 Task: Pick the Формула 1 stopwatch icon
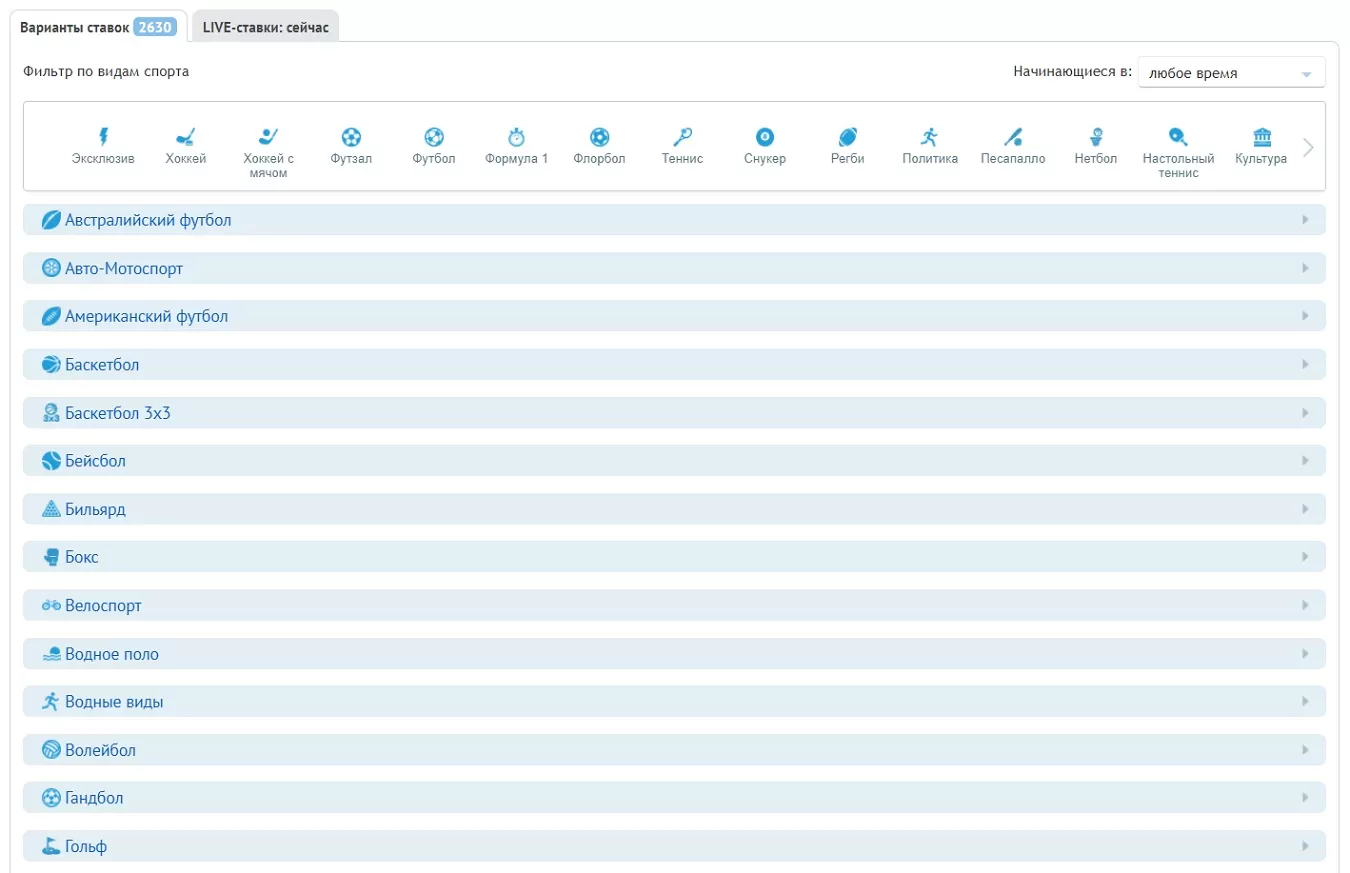tap(516, 138)
